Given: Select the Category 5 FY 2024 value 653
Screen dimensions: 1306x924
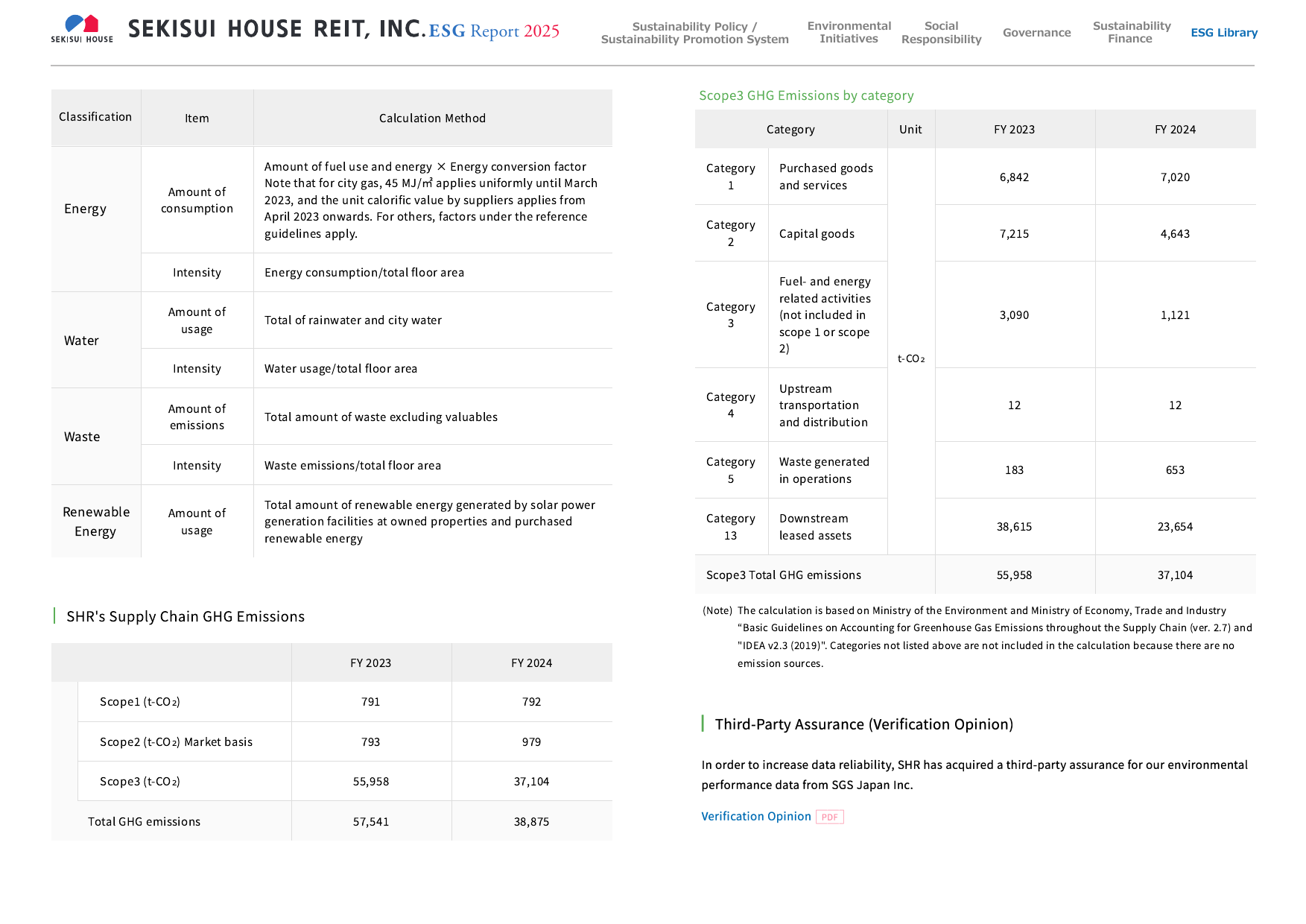Looking at the screenshot, I should [1175, 470].
